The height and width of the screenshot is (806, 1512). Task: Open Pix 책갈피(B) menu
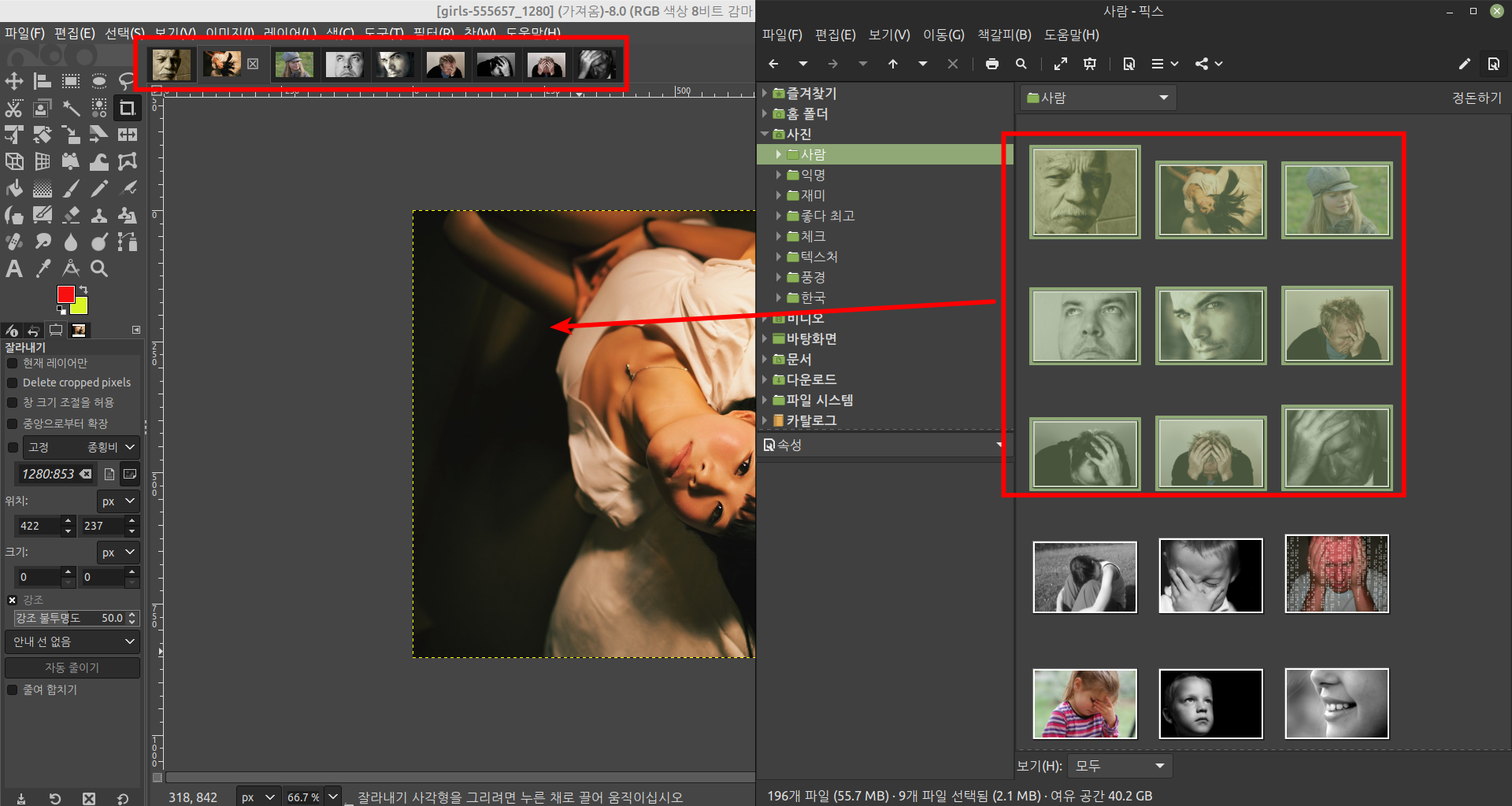(1004, 35)
